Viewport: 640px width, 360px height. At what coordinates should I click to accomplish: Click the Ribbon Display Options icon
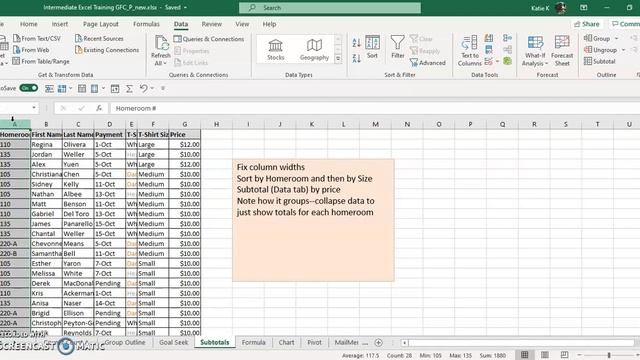point(584,8)
